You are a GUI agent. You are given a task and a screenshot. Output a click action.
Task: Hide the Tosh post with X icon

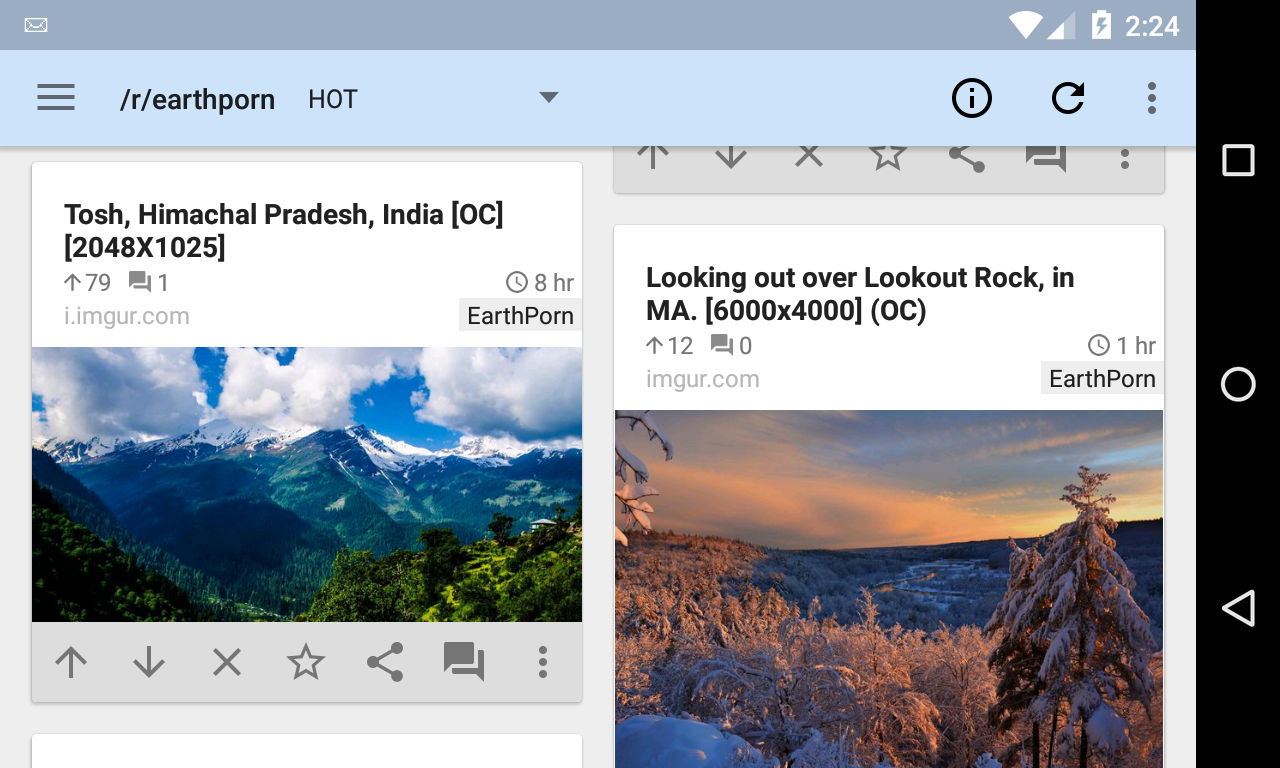[x=227, y=662]
